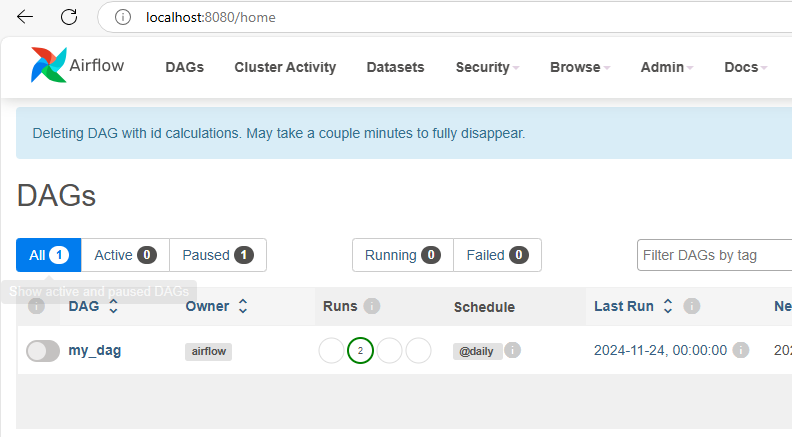This screenshot has height=437, width=792.
Task: Click the Filter DAGs by tag field
Action: [714, 255]
